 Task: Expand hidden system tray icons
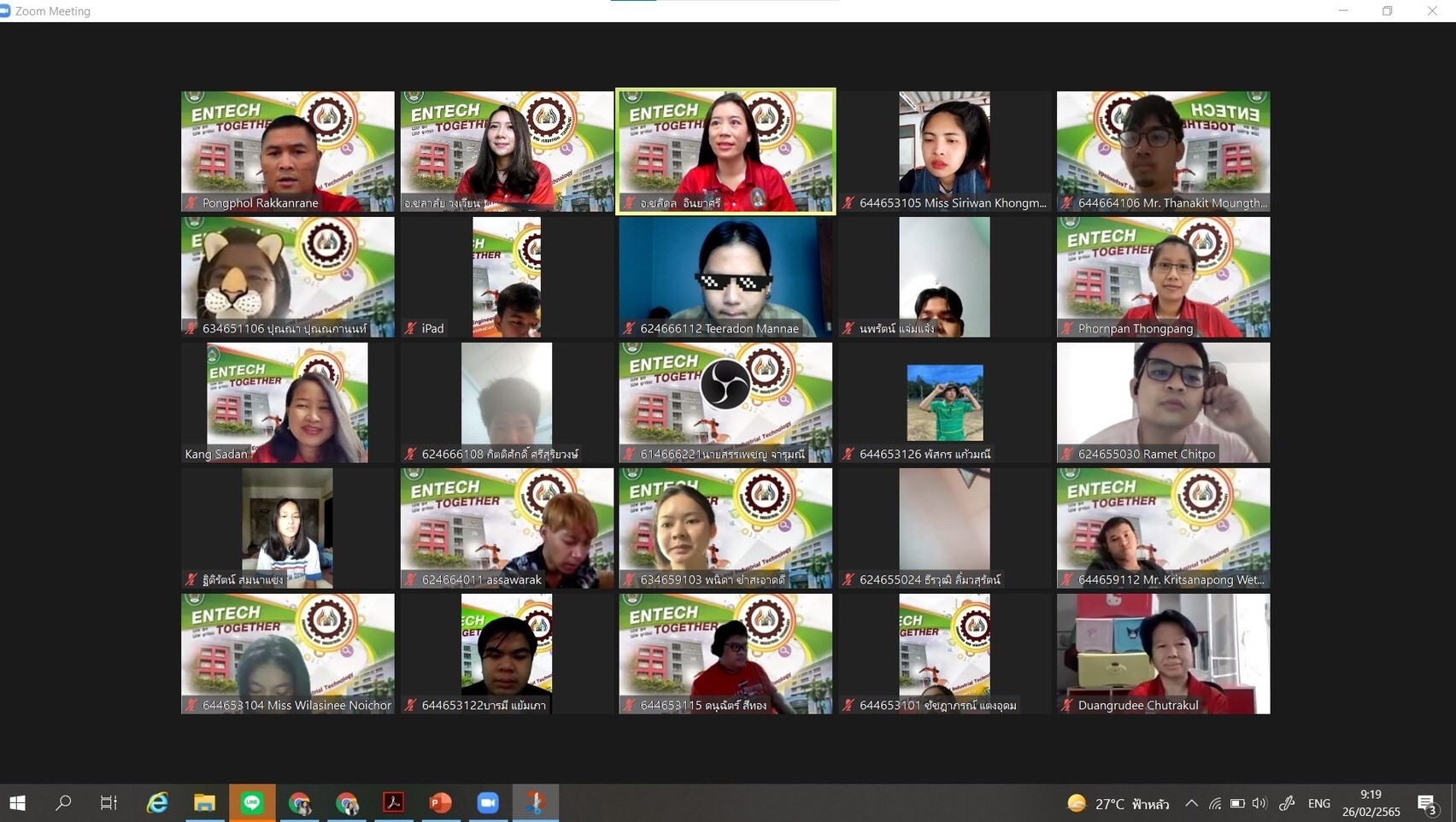(1191, 803)
